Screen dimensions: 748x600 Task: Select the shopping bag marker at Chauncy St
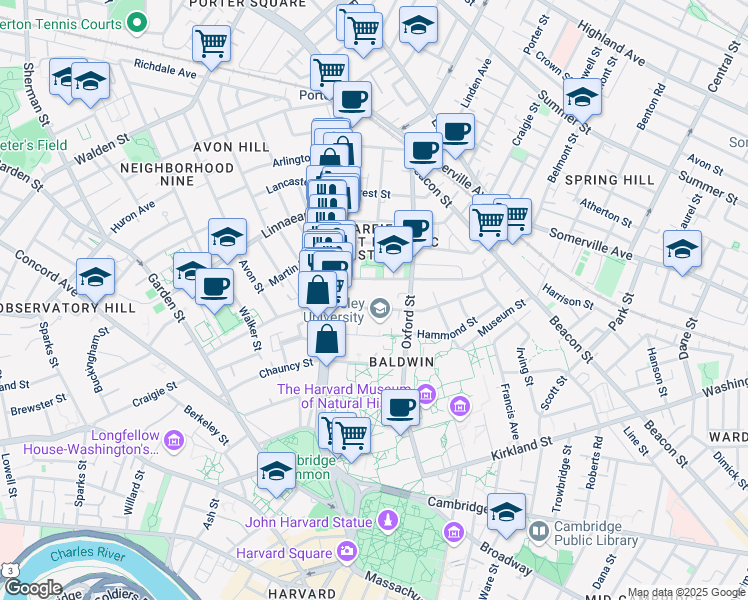tap(326, 339)
